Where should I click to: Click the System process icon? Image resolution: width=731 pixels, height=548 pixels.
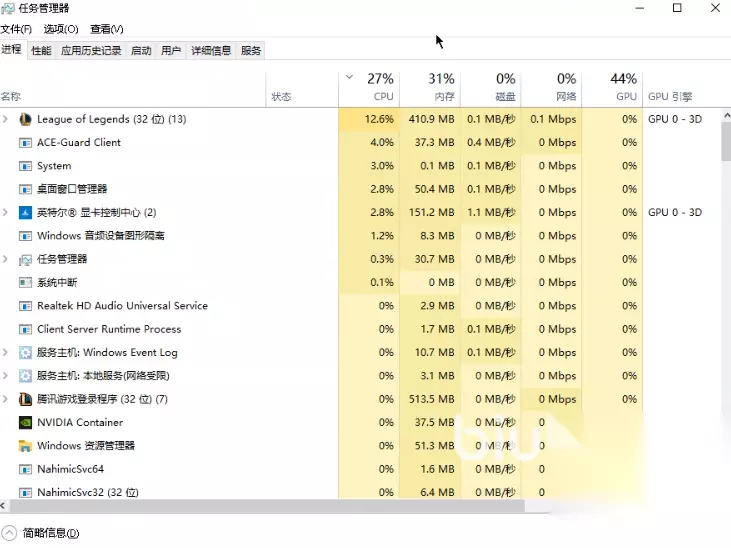pos(25,166)
